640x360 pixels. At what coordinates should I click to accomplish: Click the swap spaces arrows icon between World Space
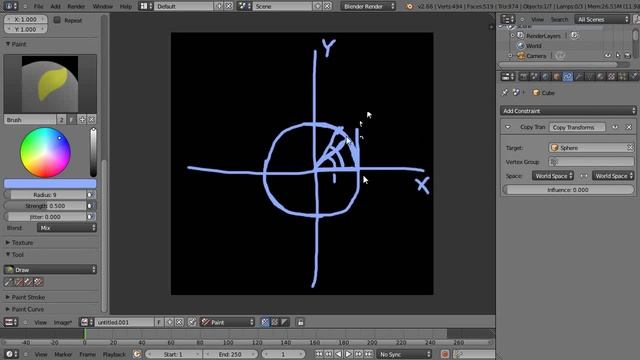coord(584,176)
